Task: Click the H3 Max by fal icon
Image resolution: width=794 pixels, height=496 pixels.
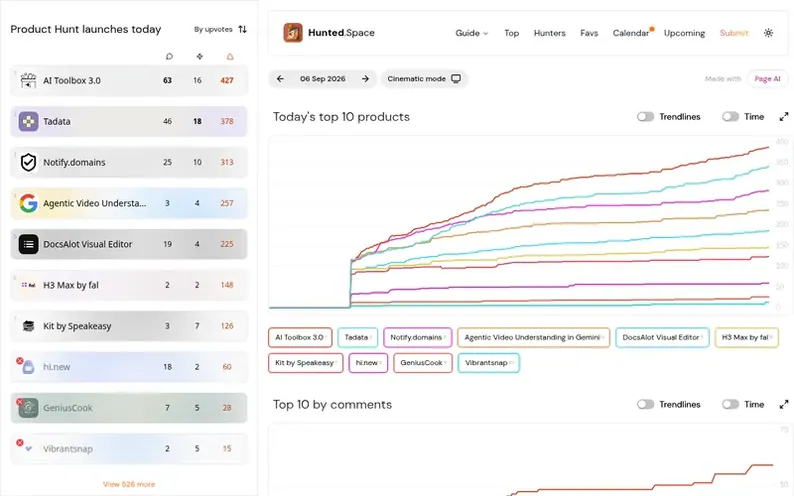Action: (x=28, y=285)
